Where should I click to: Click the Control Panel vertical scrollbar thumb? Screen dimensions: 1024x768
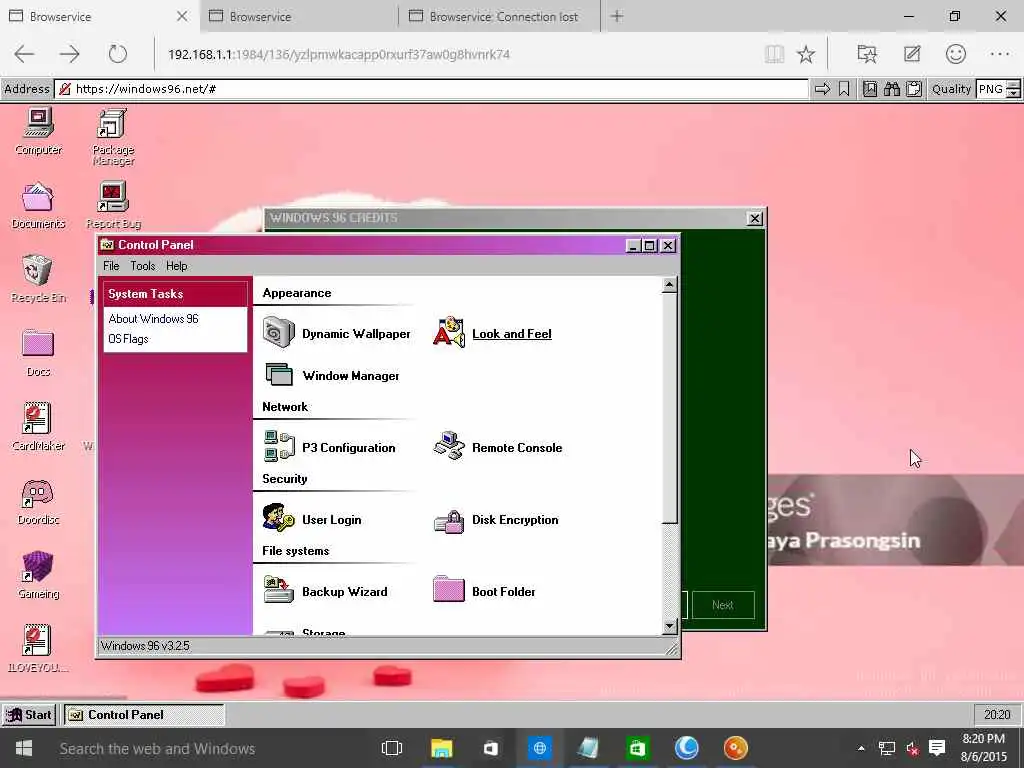[x=669, y=408]
